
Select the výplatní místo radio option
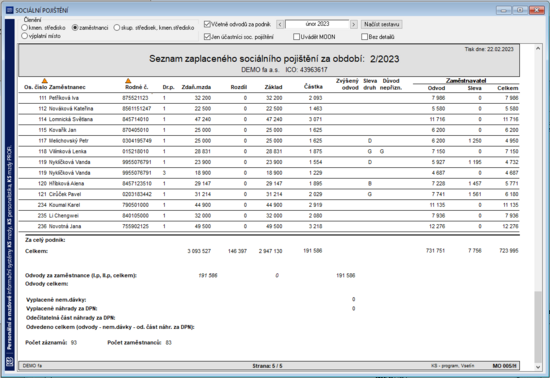pyautogui.click(x=25, y=36)
